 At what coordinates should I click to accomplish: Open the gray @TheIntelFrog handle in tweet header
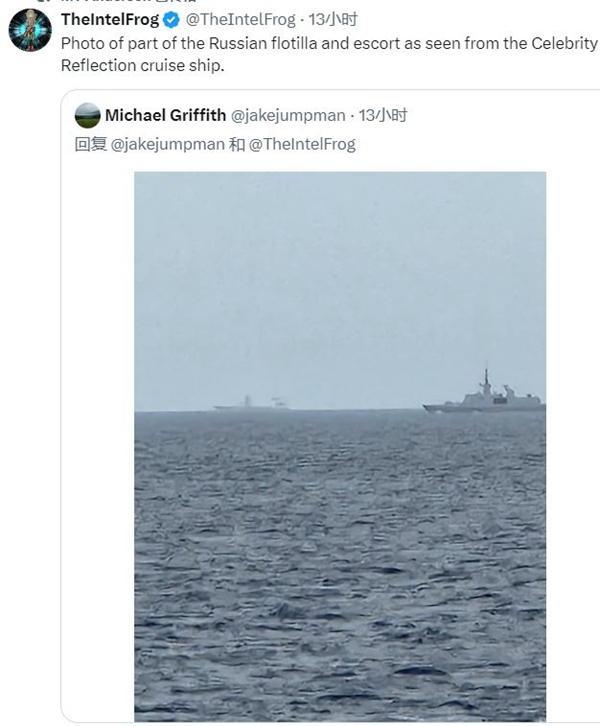tap(239, 20)
